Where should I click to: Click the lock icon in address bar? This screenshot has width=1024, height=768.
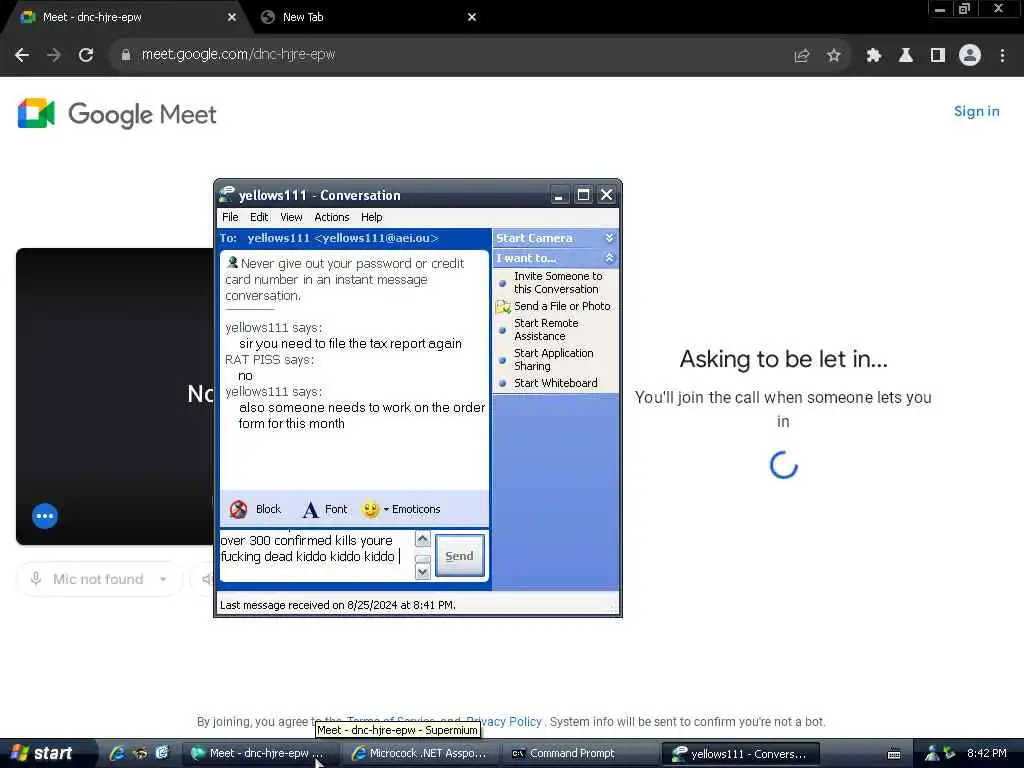(126, 56)
